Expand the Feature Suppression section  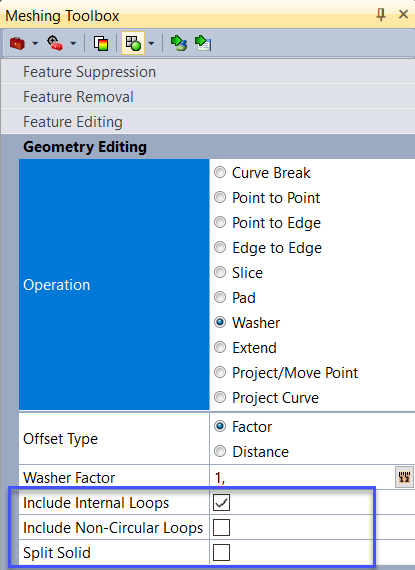[x=208, y=72]
